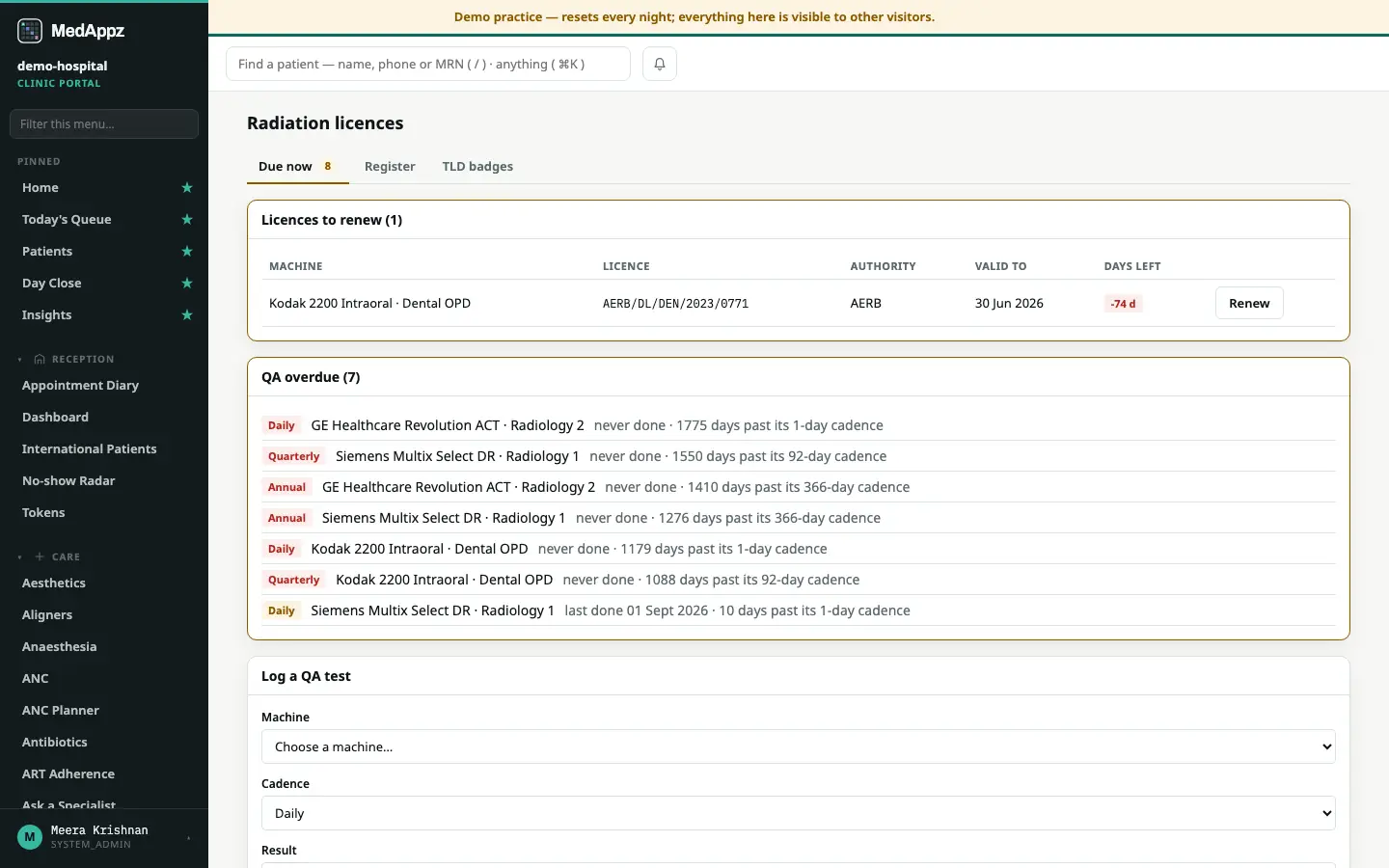Switch to the TLD badges tab
Image resolution: width=1389 pixels, height=868 pixels.
tap(477, 166)
